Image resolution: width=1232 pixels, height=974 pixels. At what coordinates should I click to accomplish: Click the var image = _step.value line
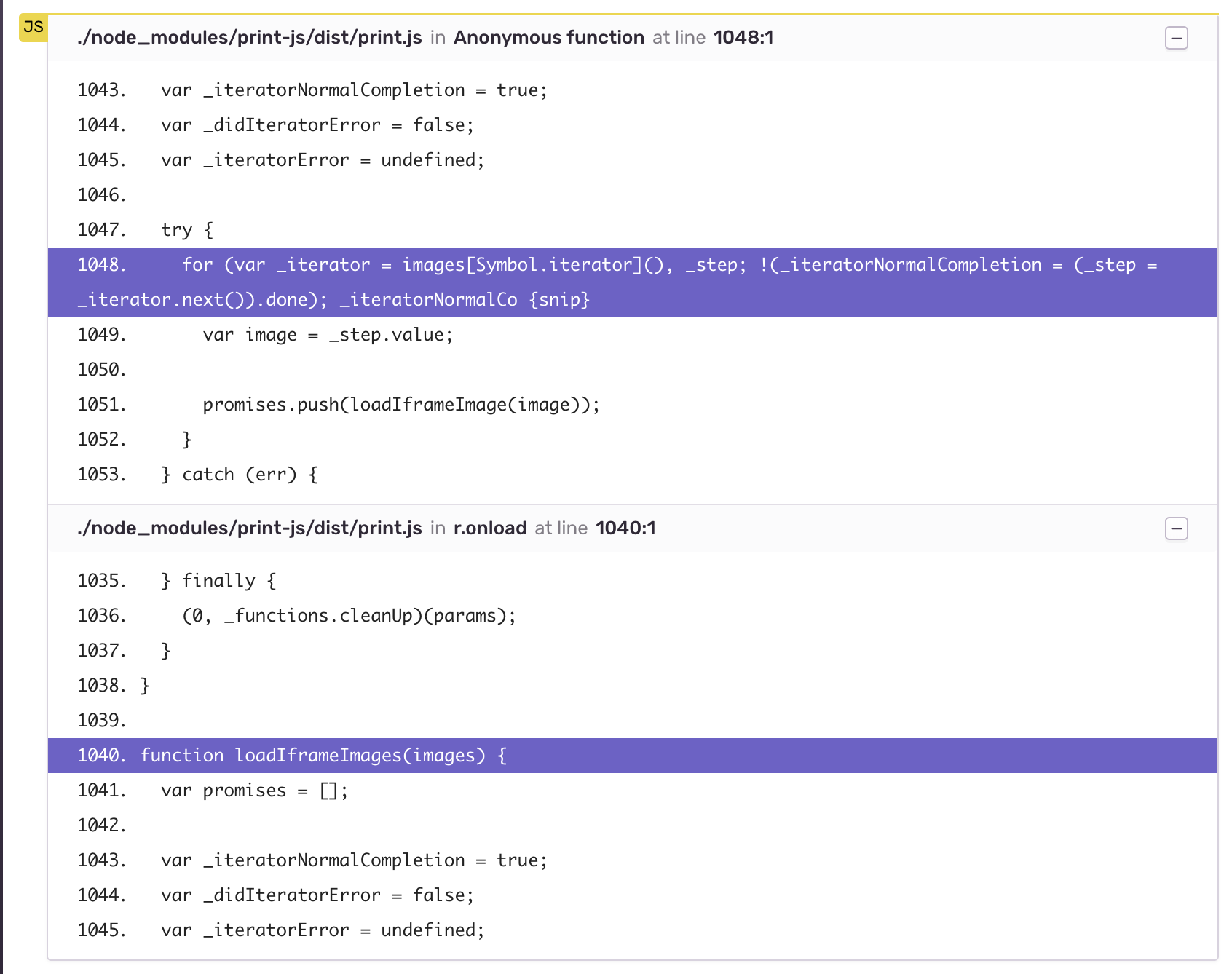click(x=328, y=334)
